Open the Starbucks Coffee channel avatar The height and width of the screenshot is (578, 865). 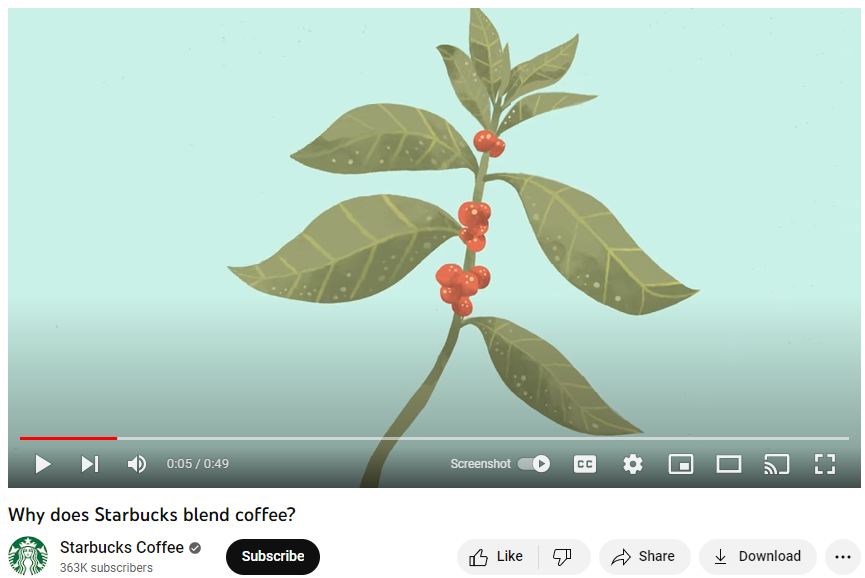click(x=28, y=555)
